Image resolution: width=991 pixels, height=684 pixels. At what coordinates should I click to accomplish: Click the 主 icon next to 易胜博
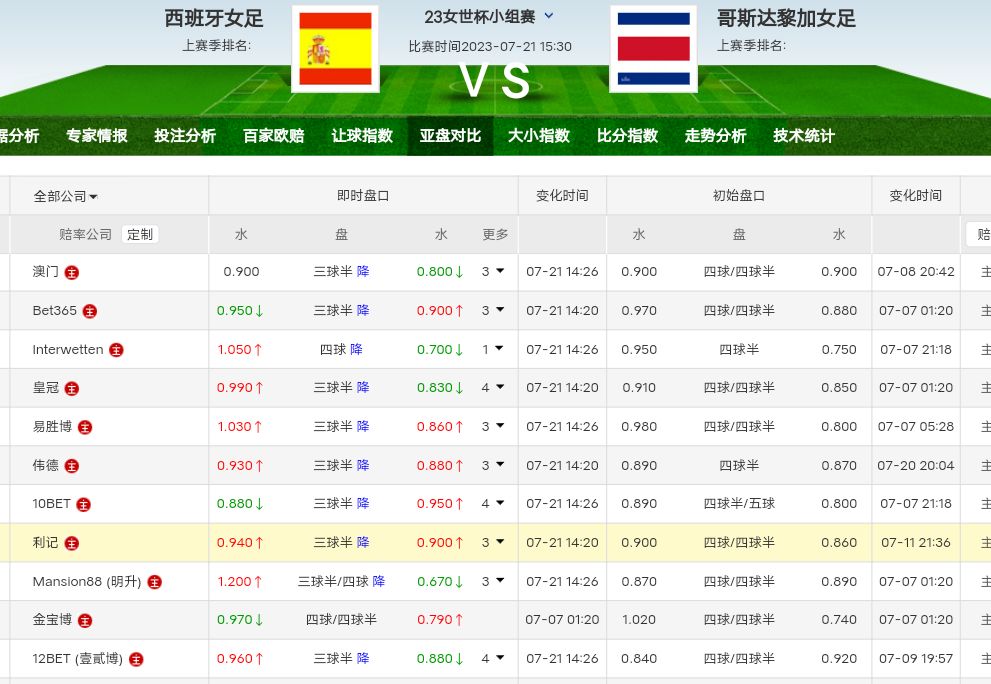click(85, 427)
